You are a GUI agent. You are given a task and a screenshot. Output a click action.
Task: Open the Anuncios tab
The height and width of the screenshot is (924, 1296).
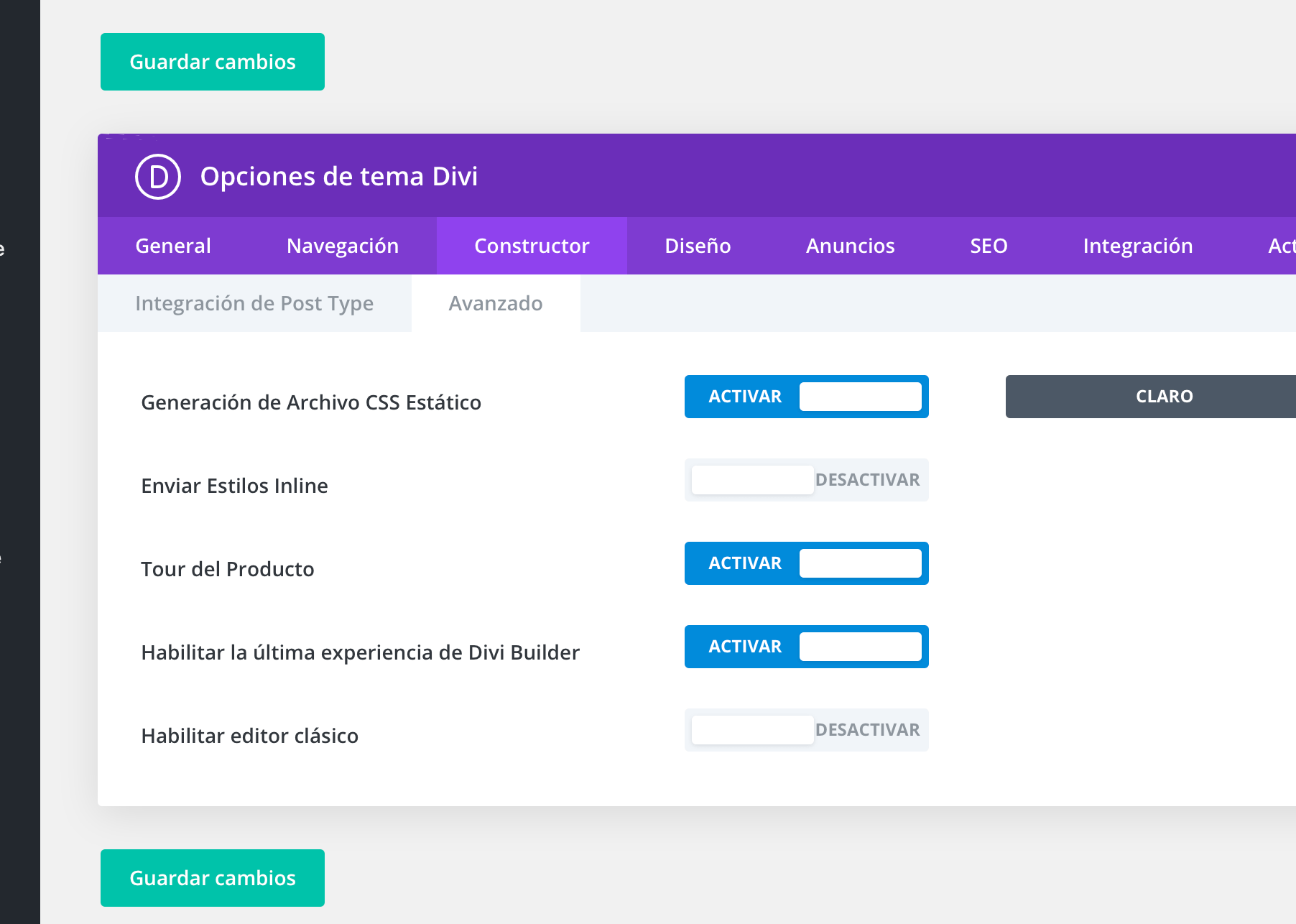click(x=851, y=246)
